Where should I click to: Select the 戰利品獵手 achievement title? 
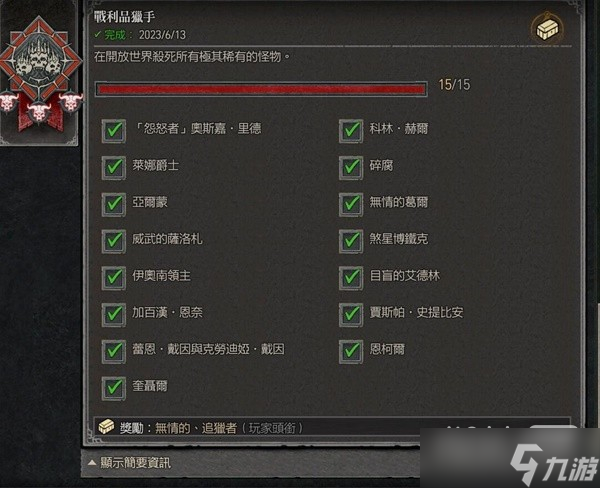tap(124, 17)
